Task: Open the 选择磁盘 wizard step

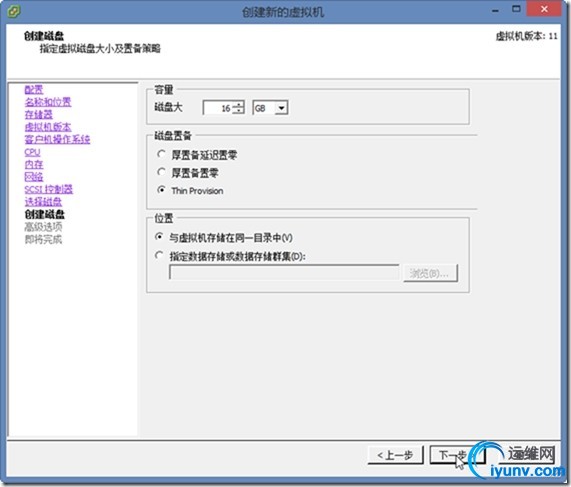Action: click(x=43, y=202)
